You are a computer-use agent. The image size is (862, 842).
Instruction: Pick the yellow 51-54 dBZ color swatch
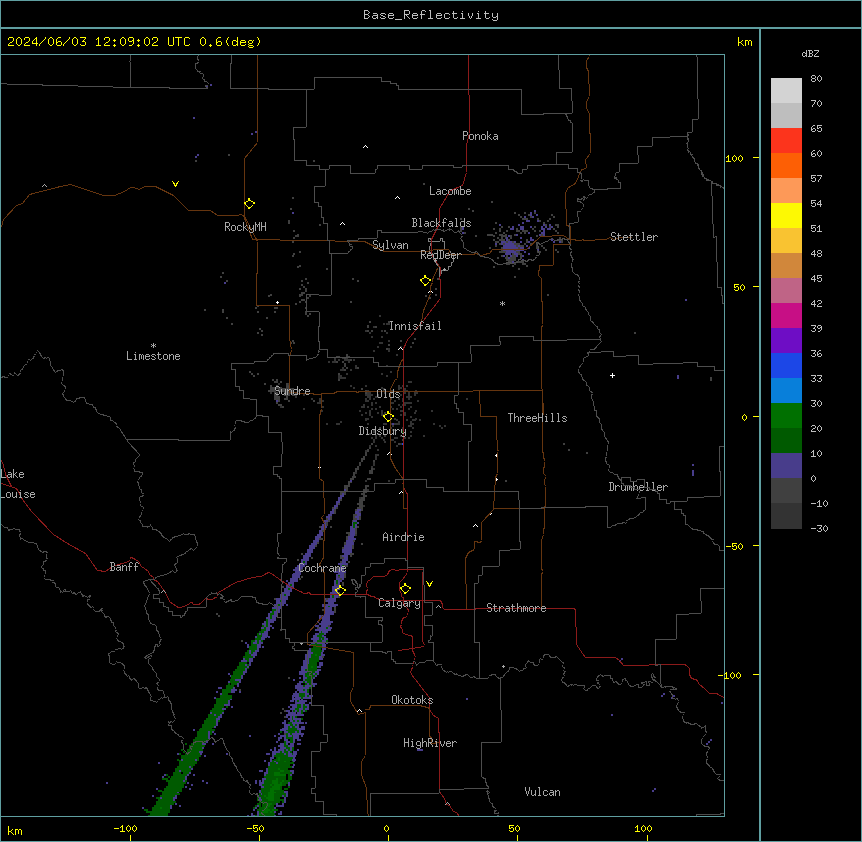click(786, 215)
